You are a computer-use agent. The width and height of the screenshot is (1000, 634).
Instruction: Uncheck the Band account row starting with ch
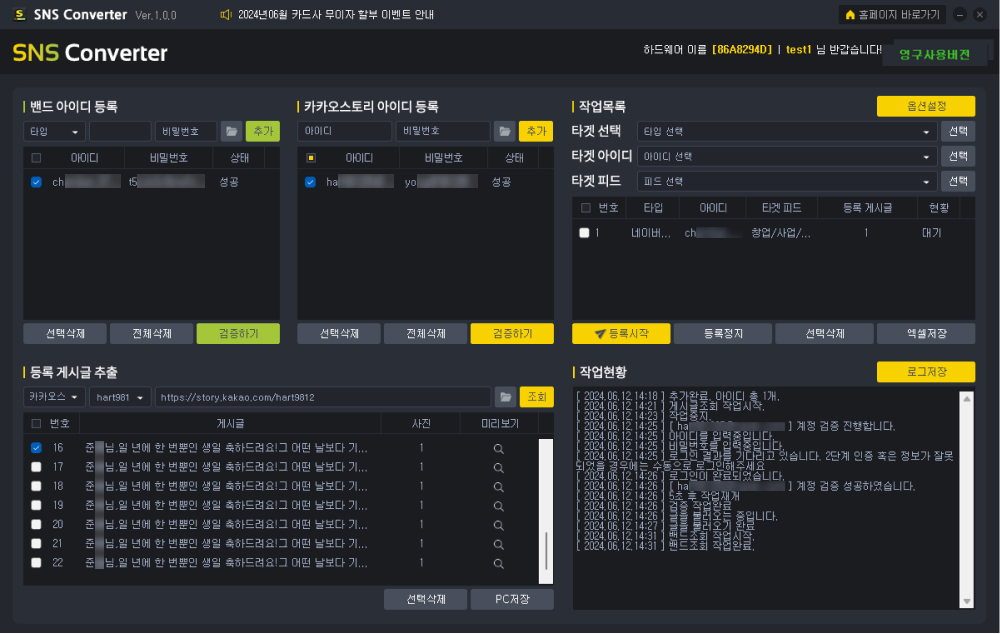click(36, 182)
